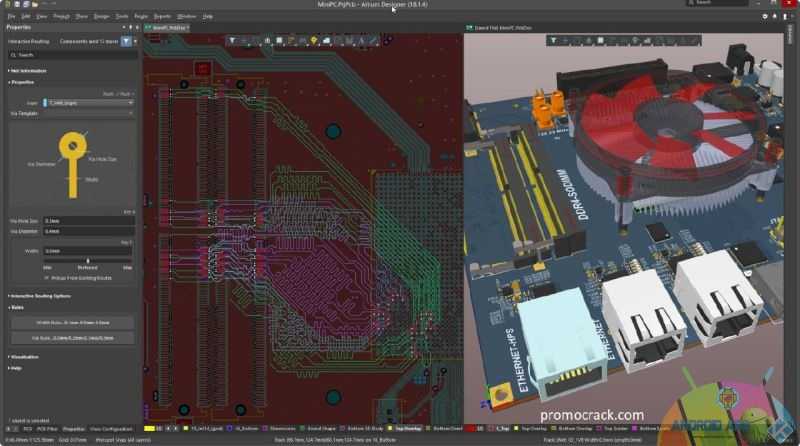This screenshot has height=446, width=800.
Task: Click the interactive routing icon in 2D active bar
Action: click(291, 40)
